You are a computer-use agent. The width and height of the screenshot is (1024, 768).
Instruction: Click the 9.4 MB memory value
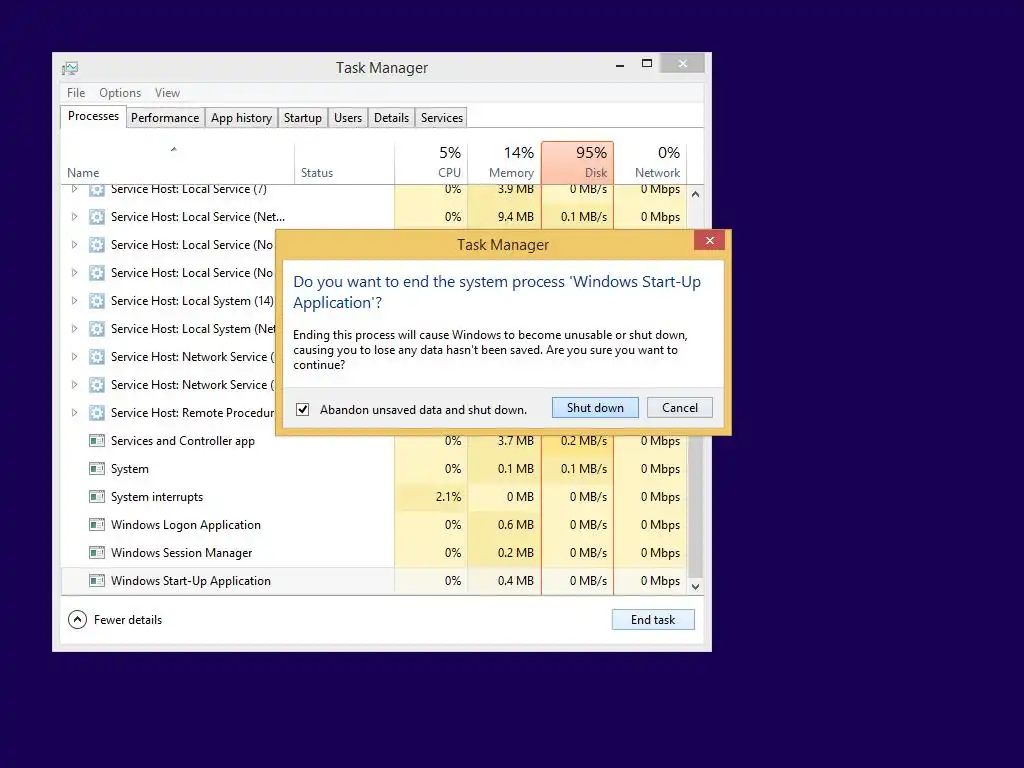point(516,217)
